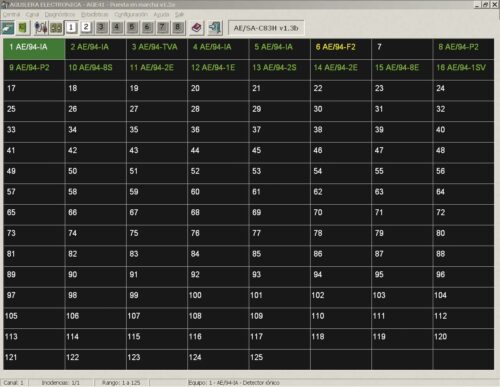500x387 pixels.
Task: Click the numeric display counter toolbar icon
Action: [56, 28]
